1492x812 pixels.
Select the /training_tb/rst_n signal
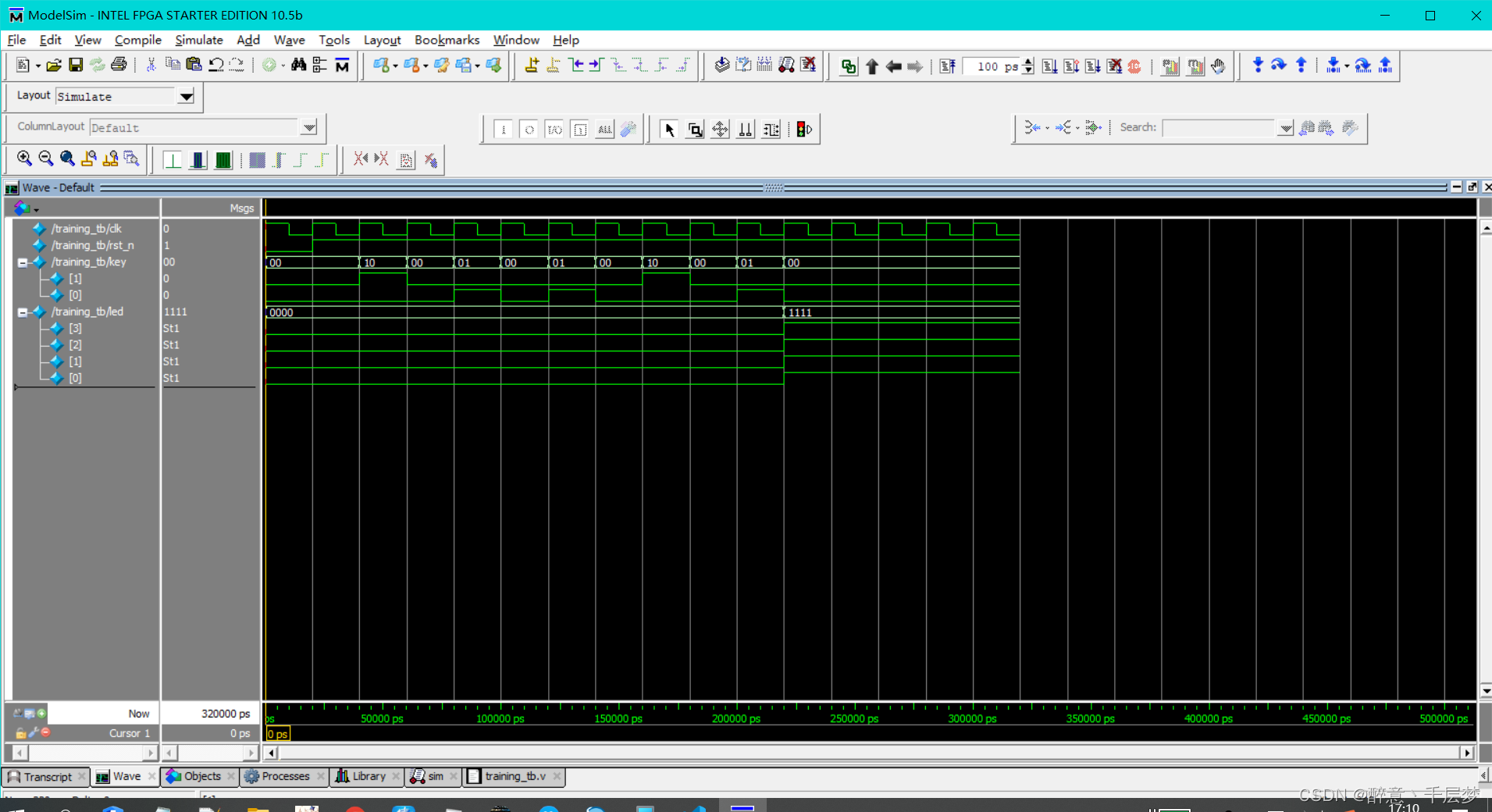(92, 245)
